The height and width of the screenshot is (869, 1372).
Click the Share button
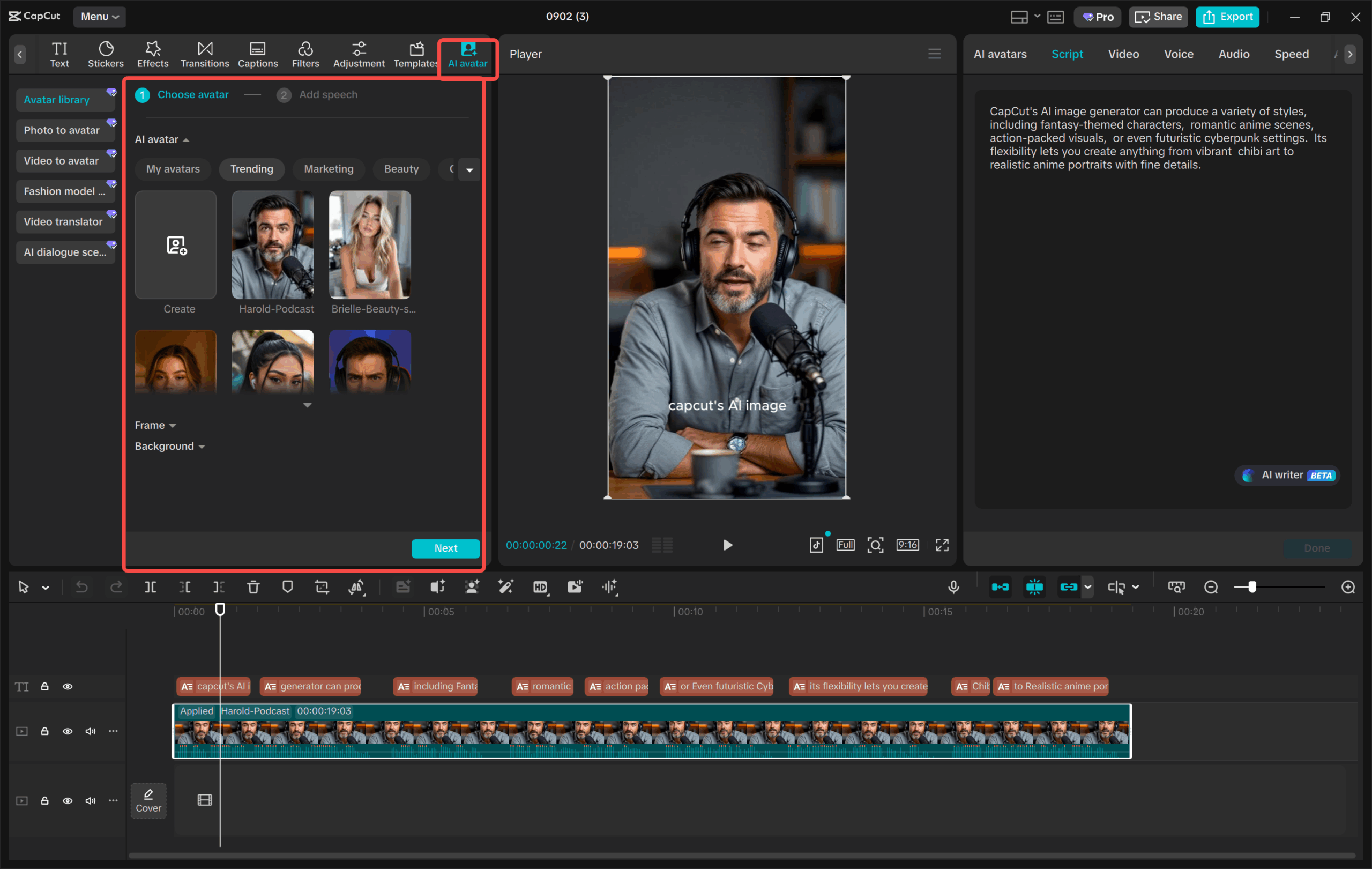click(1158, 17)
